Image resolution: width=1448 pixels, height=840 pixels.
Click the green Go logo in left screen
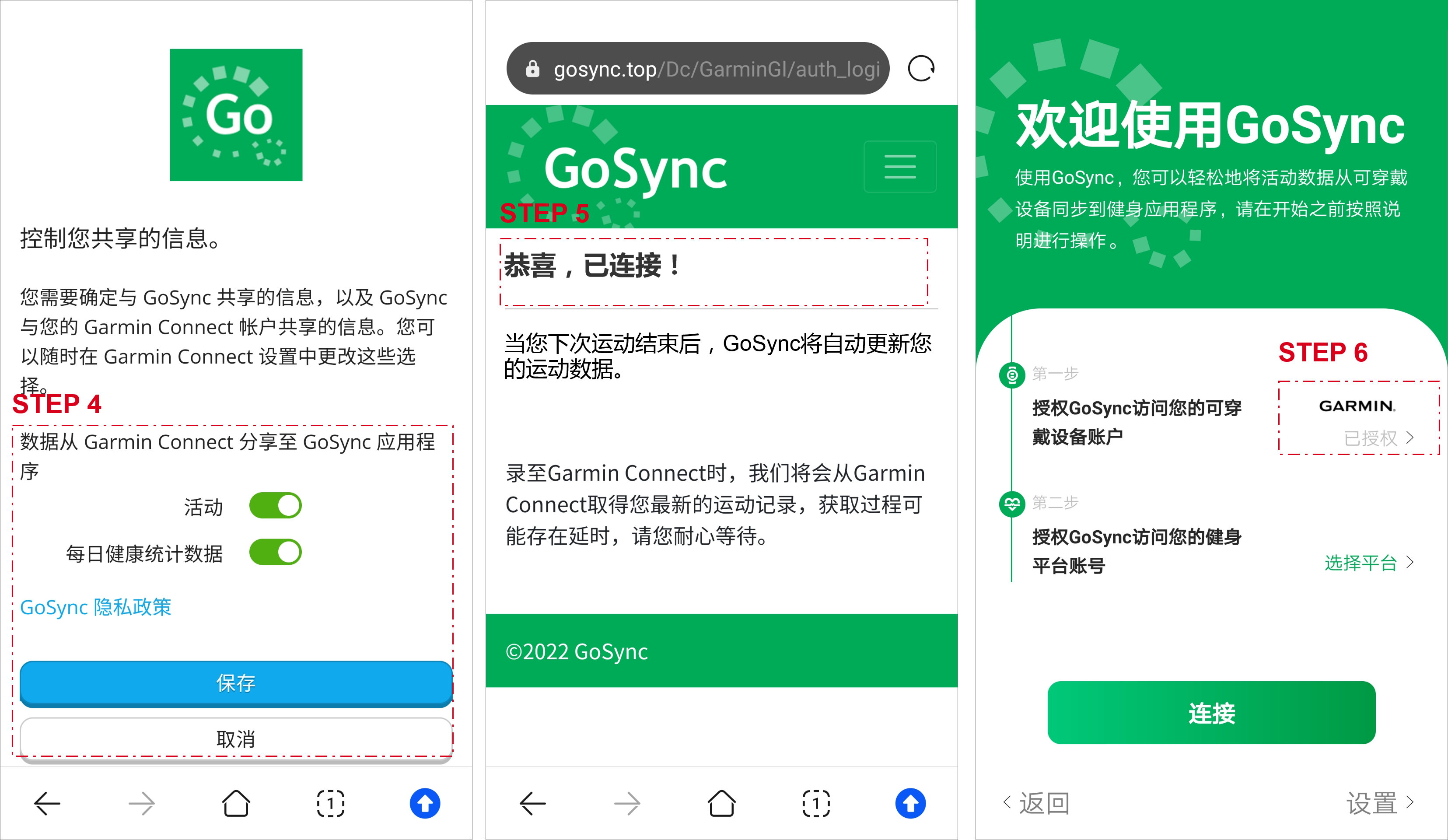click(x=236, y=115)
